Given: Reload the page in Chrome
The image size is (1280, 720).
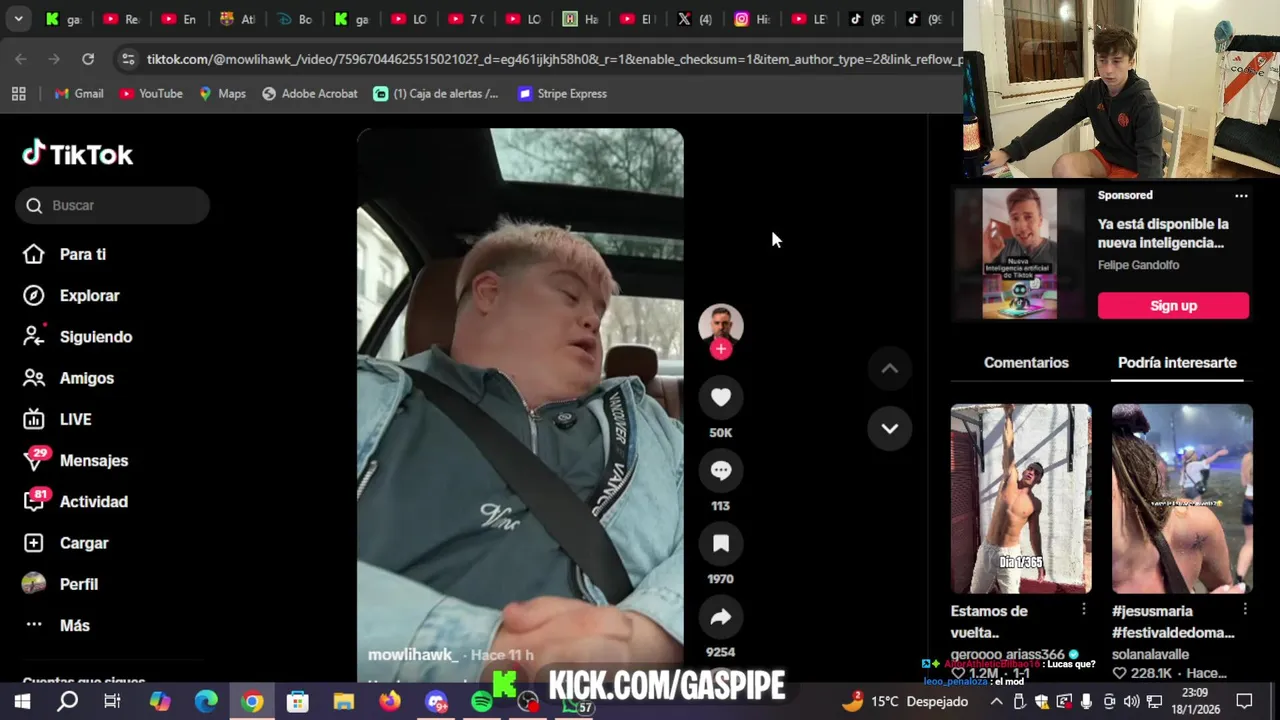Looking at the screenshot, I should coord(88,59).
